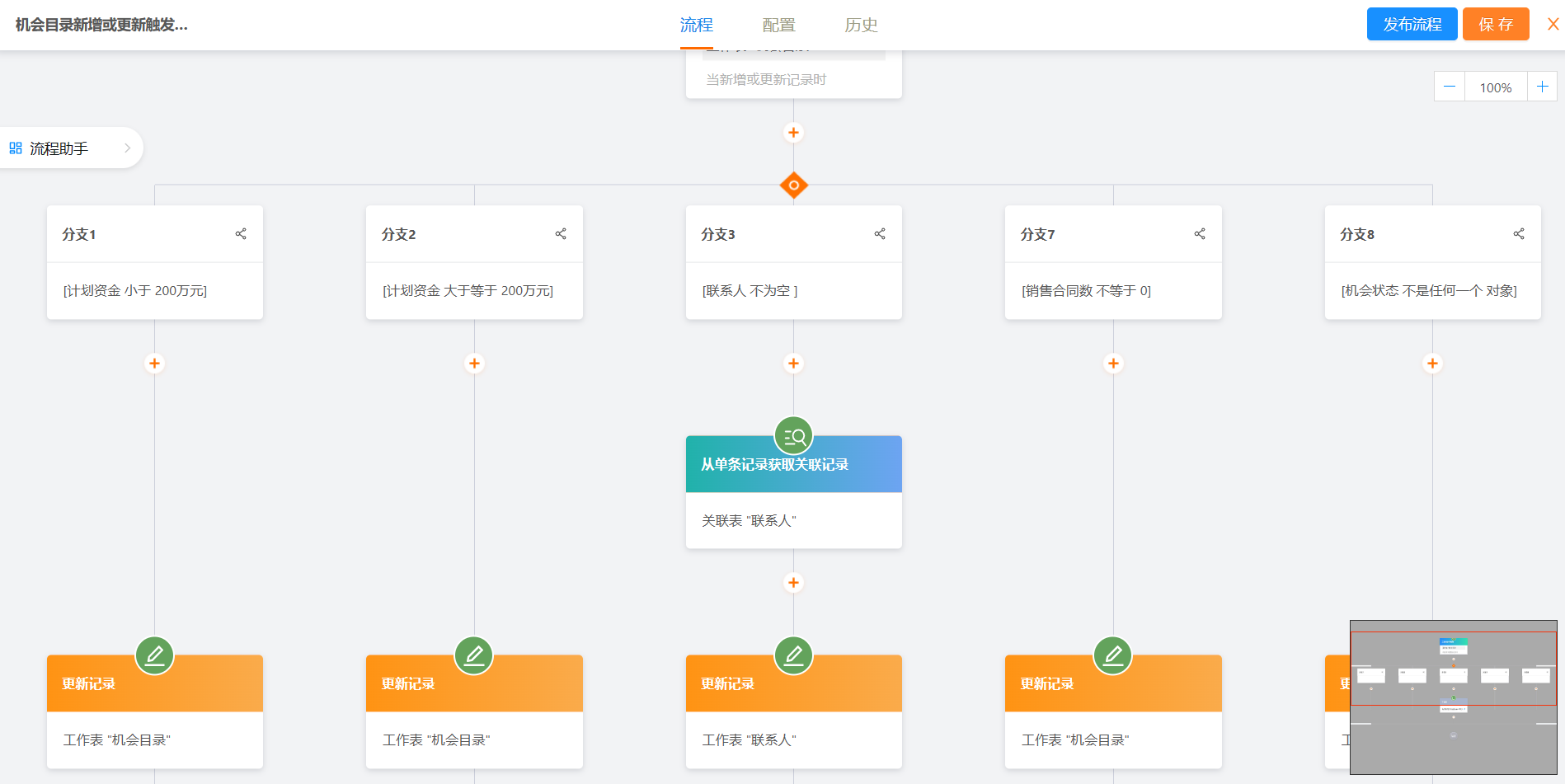Click the 100% zoom level display
Image resolution: width=1565 pixels, height=784 pixels.
pos(1495,86)
